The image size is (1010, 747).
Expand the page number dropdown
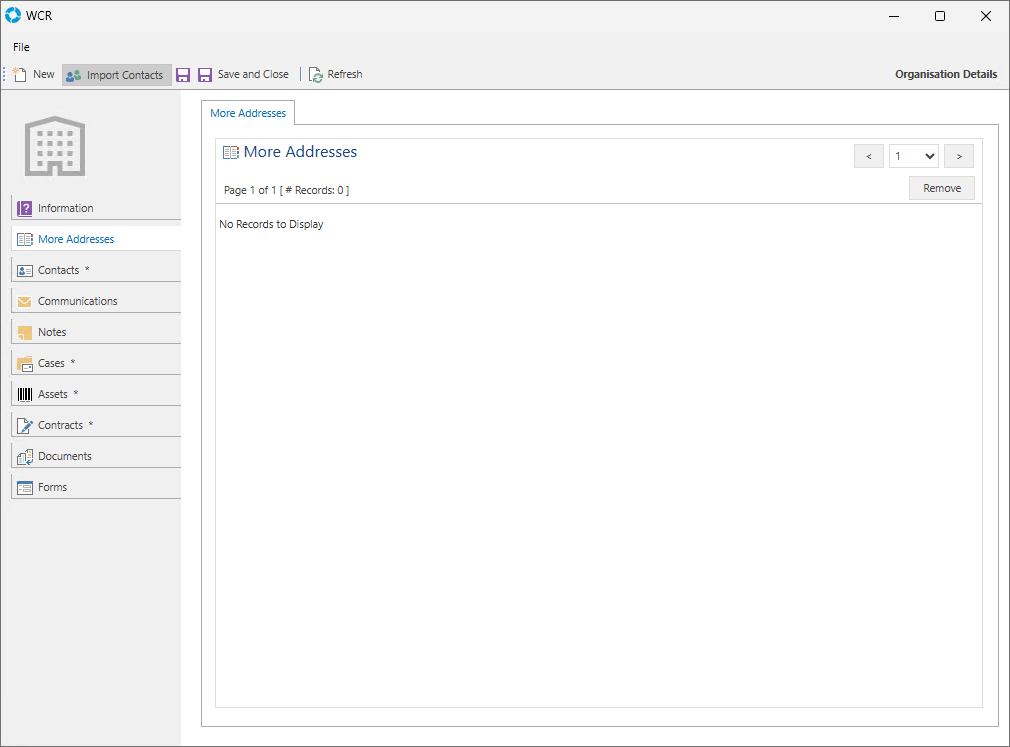(x=913, y=156)
